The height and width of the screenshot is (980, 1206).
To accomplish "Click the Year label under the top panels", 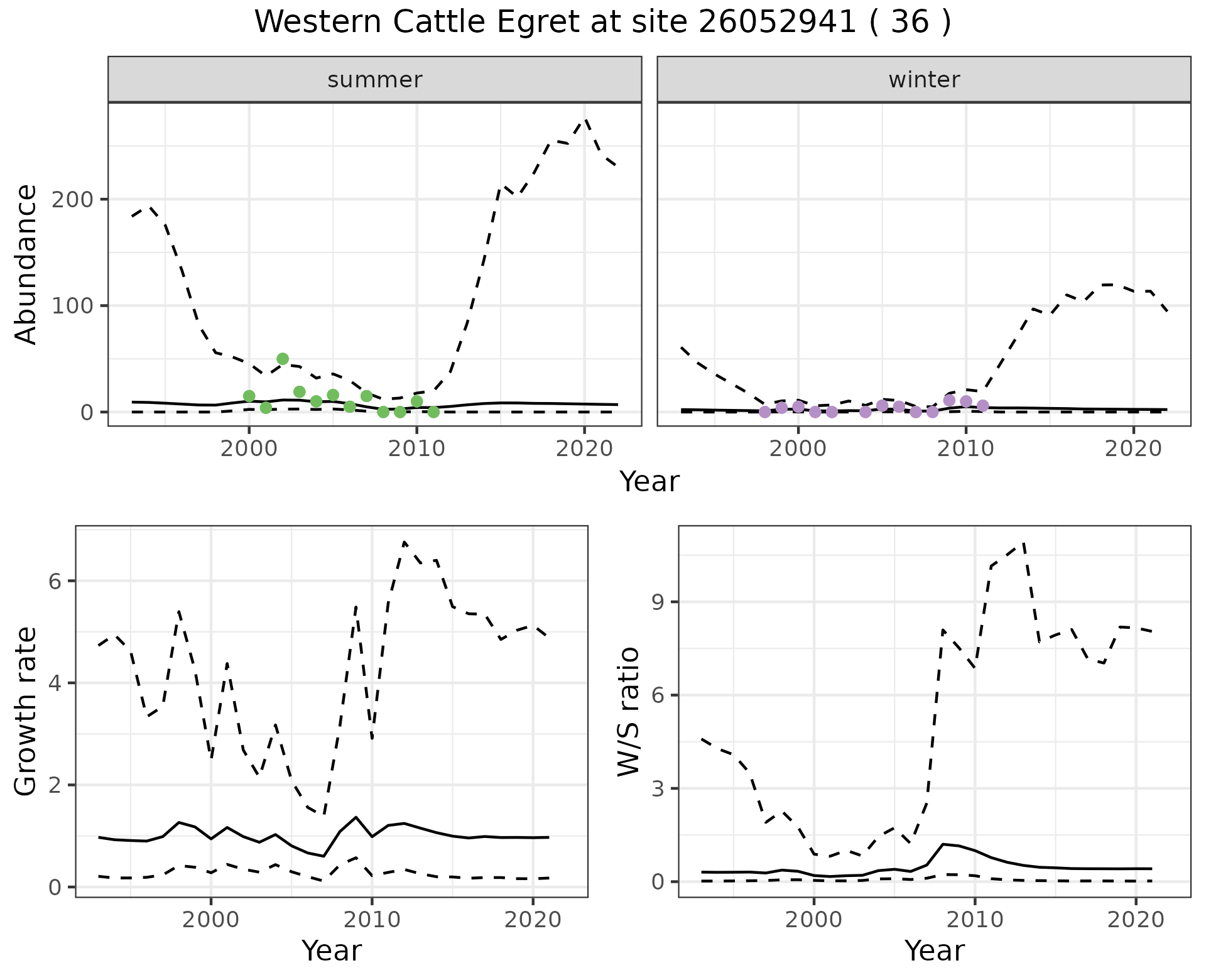I will click(x=649, y=482).
